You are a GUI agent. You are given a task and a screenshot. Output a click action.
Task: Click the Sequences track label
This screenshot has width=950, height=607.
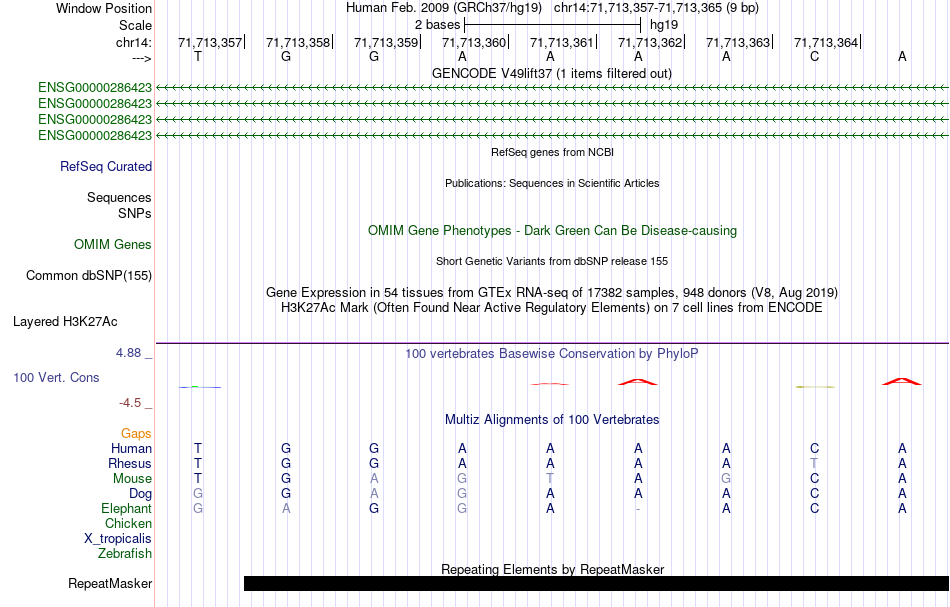(x=119, y=197)
